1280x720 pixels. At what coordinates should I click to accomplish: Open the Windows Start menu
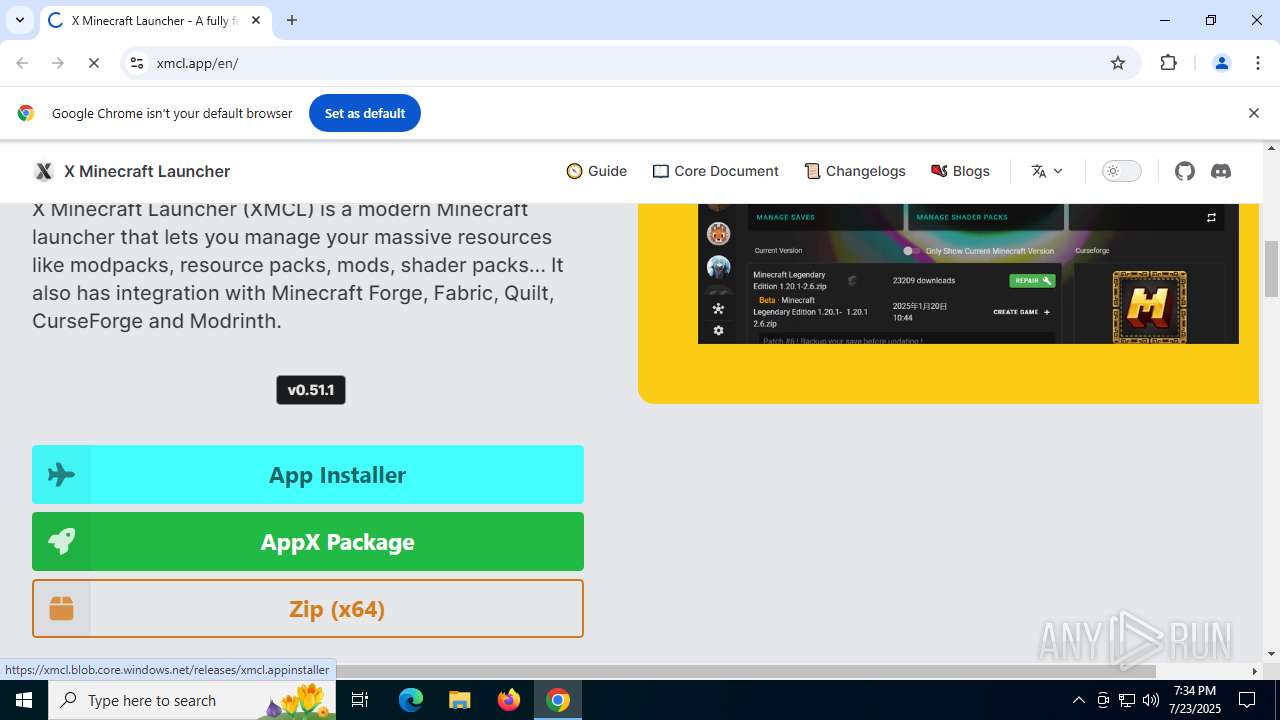(24, 700)
